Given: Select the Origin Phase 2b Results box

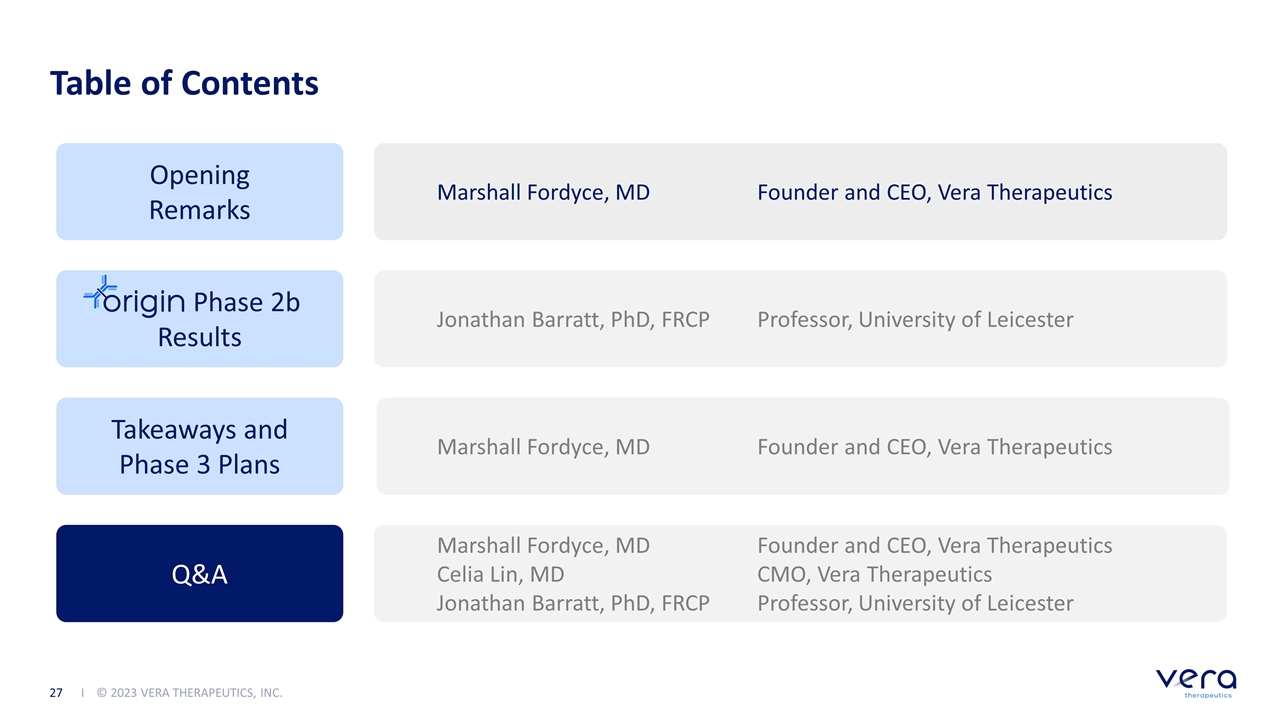Looking at the screenshot, I should 199,319.
